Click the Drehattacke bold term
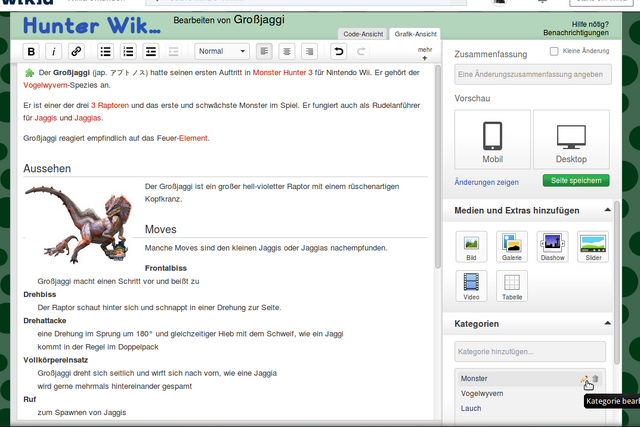Viewport: 640px width, 427px height. [x=44, y=320]
